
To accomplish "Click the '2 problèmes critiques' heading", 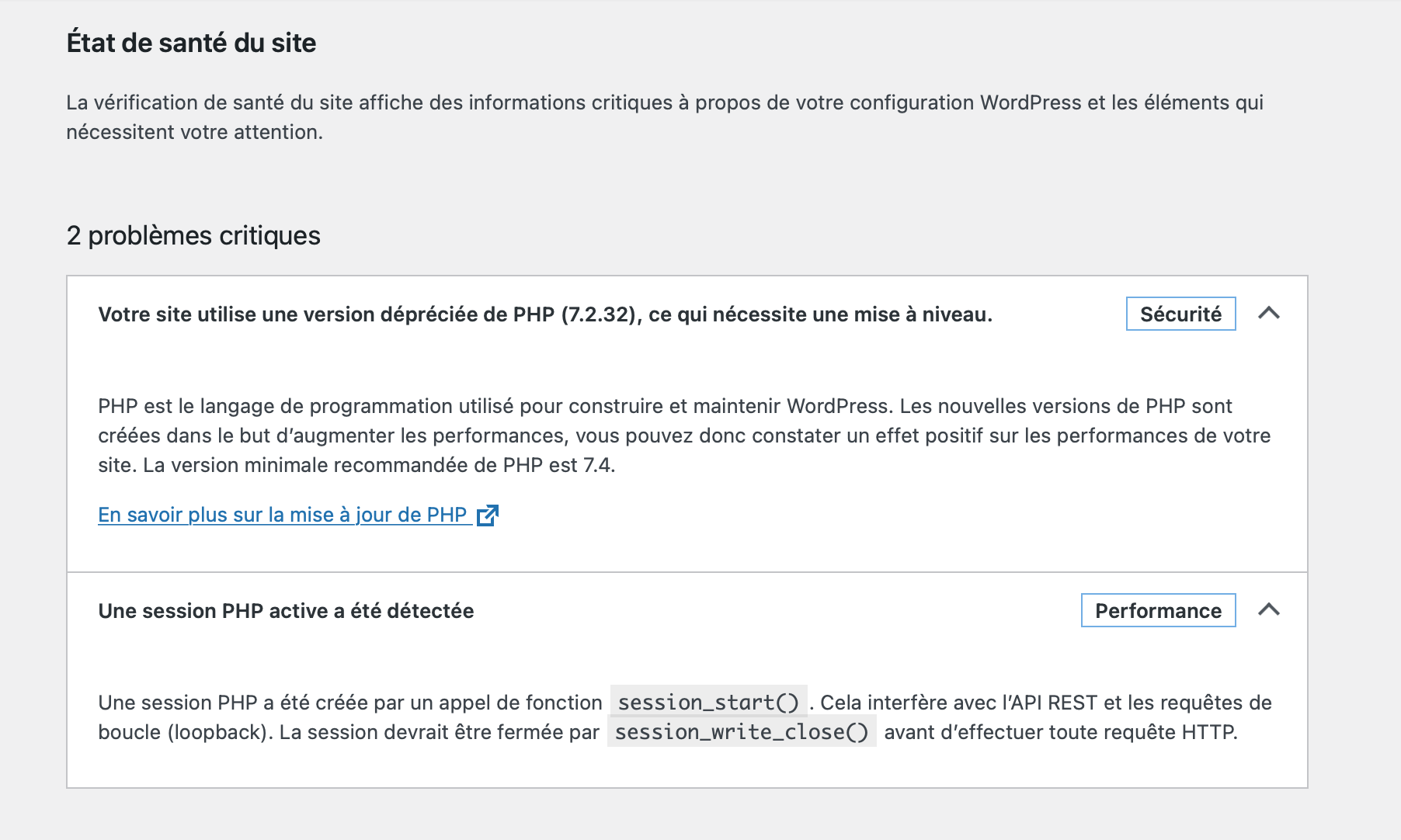I will click(193, 235).
